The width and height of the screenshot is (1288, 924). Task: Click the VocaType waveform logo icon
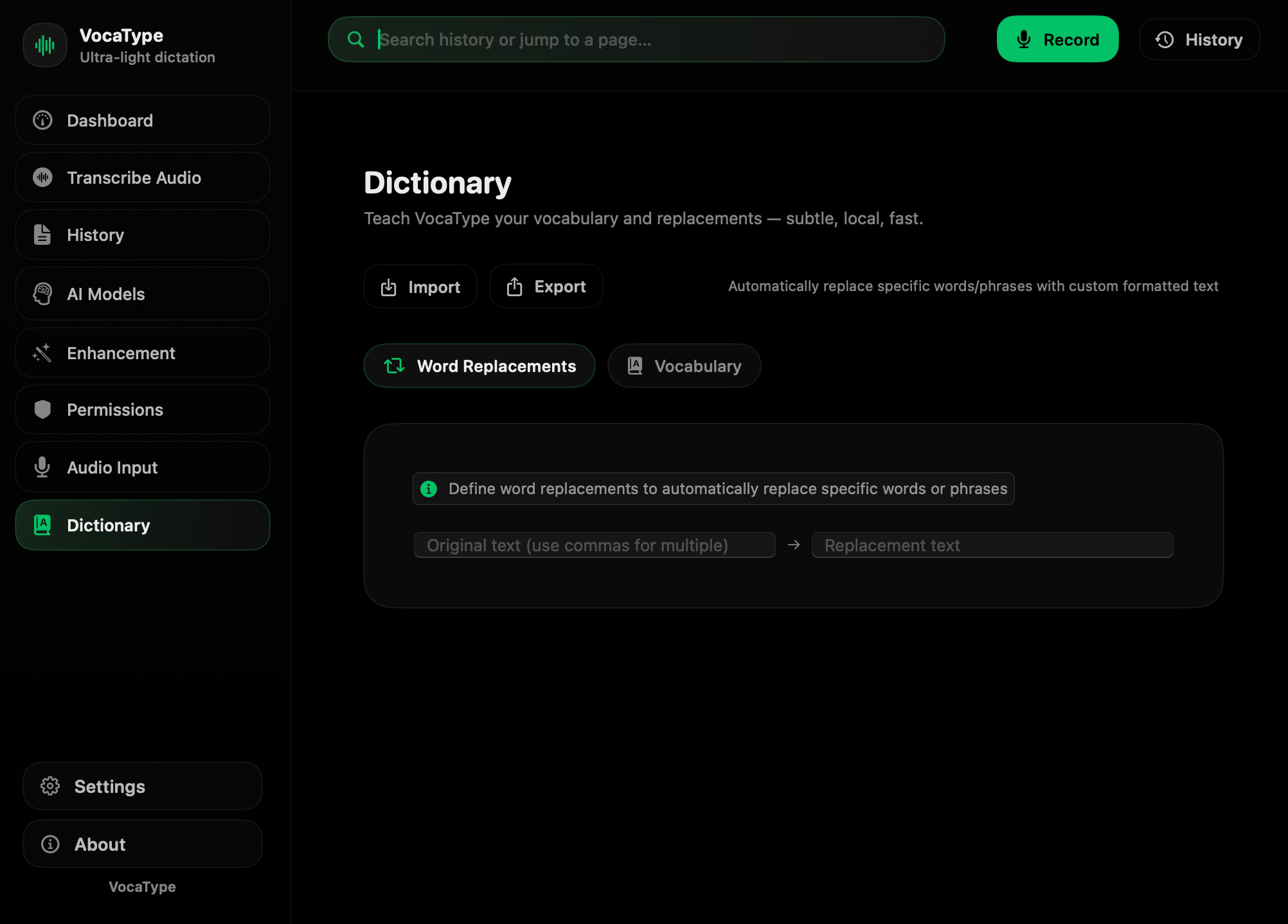point(45,45)
